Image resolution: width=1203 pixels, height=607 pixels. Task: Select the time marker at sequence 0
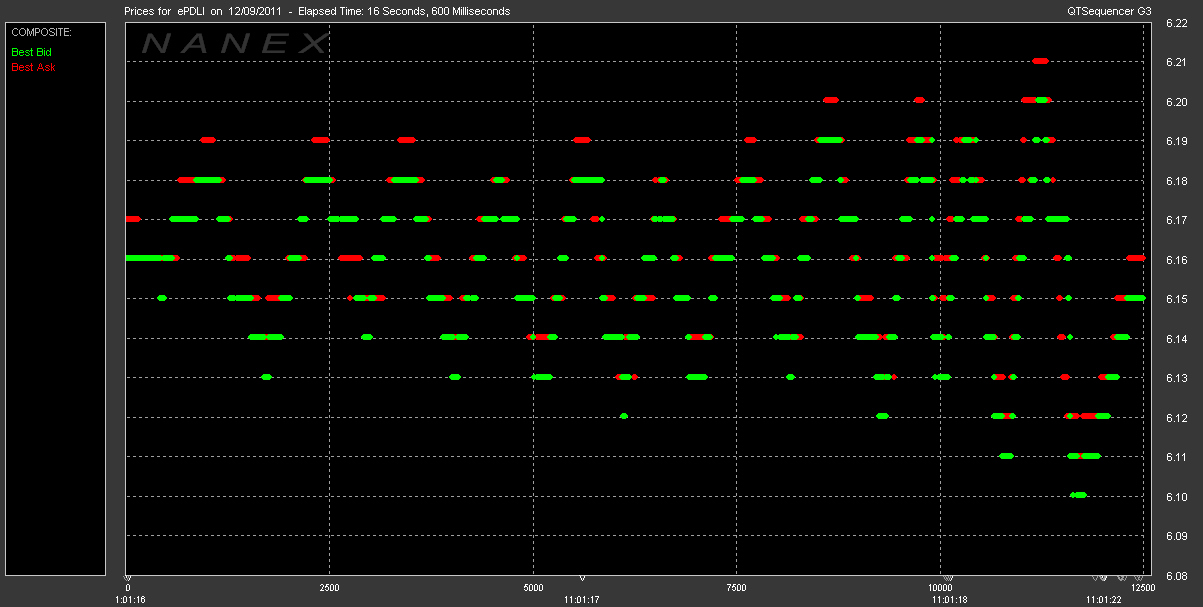pyautogui.click(x=127, y=577)
